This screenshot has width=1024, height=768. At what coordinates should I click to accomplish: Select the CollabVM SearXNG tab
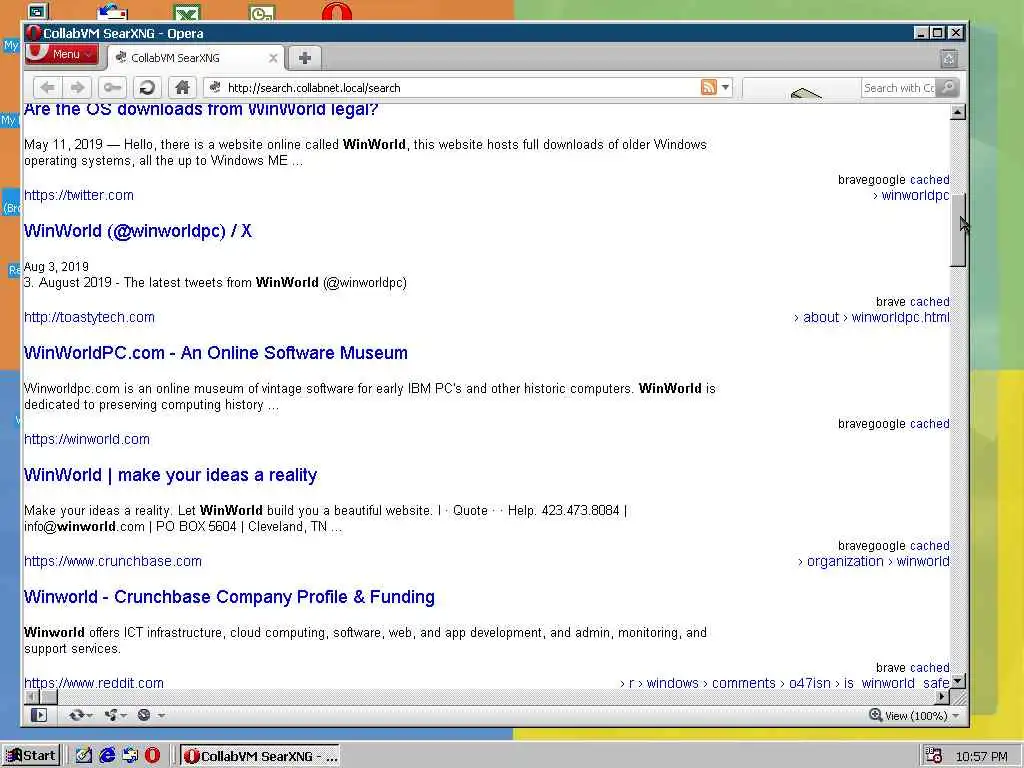(195, 58)
